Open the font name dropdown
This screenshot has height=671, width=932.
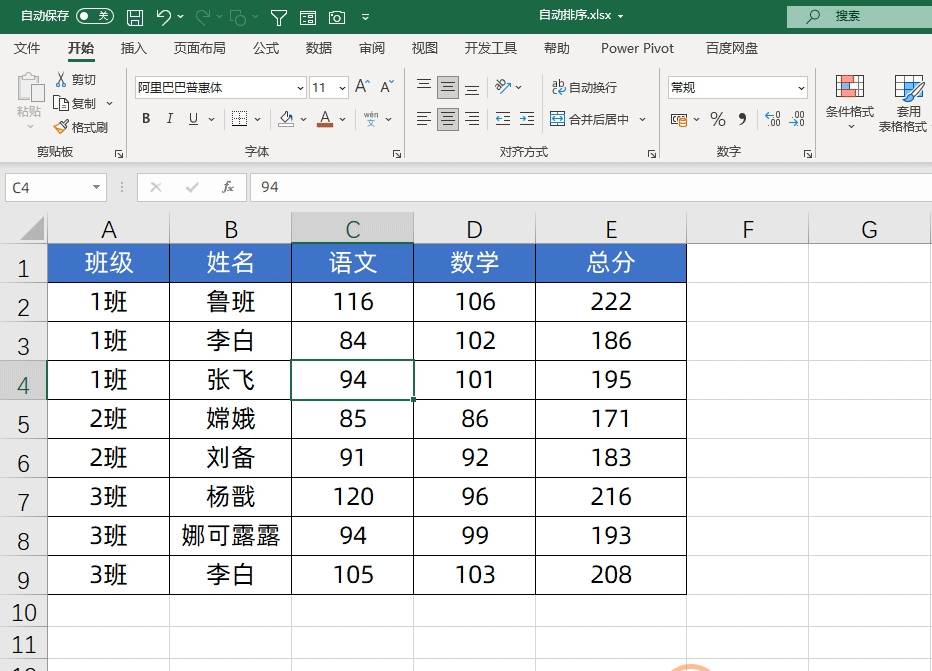click(x=299, y=87)
